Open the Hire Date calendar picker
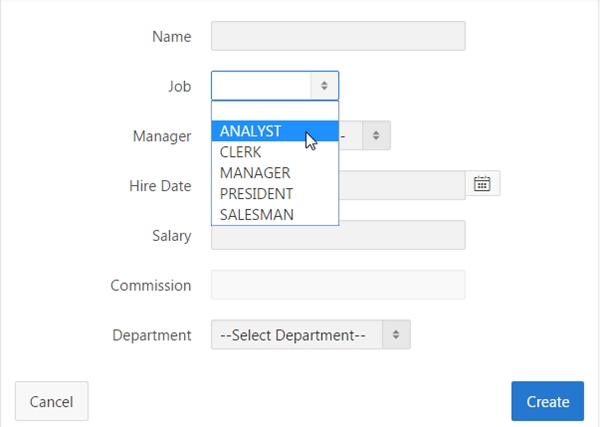This screenshot has width=600, height=427. tap(482, 184)
